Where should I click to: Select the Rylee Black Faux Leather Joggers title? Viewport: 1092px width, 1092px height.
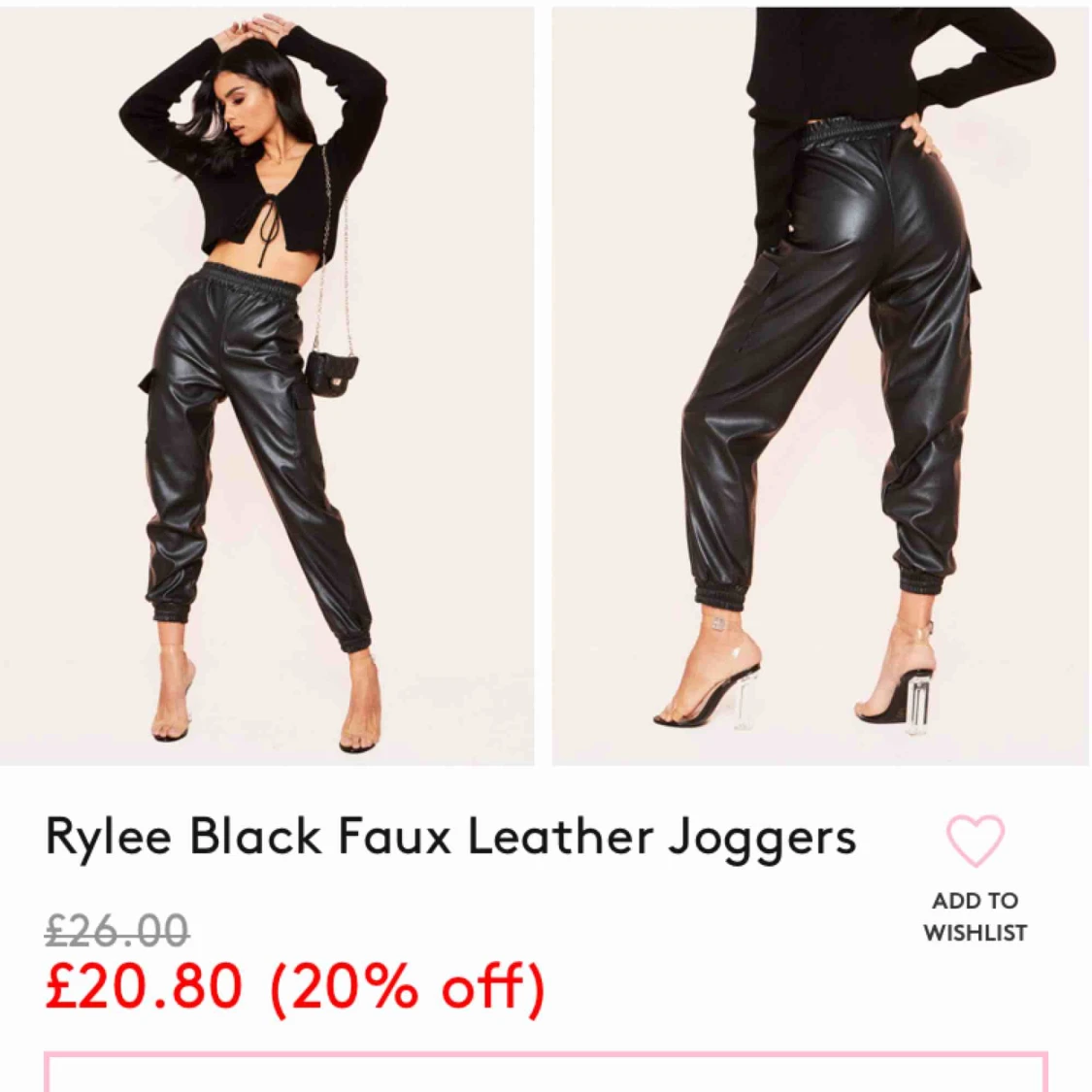click(450, 837)
